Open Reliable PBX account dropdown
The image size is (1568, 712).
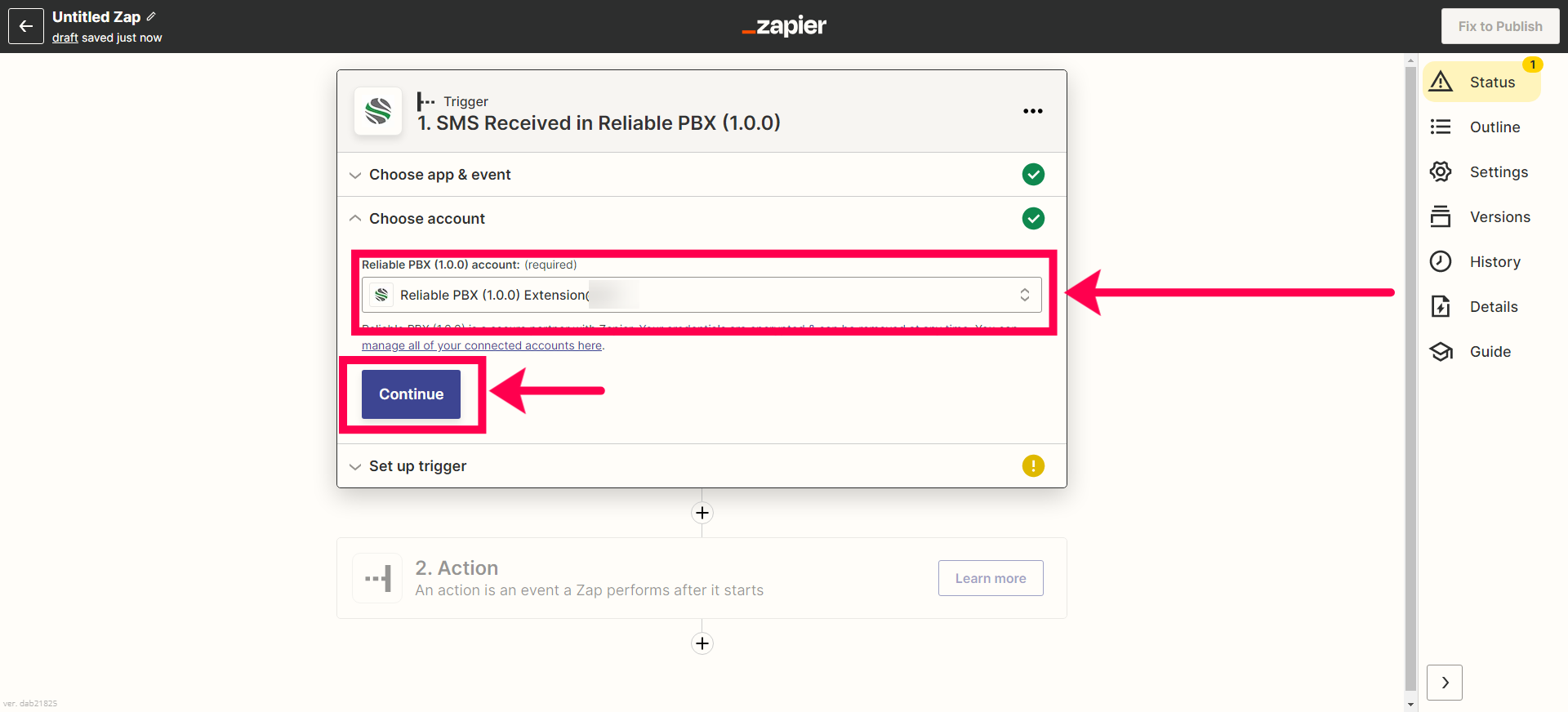pyautogui.click(x=702, y=295)
